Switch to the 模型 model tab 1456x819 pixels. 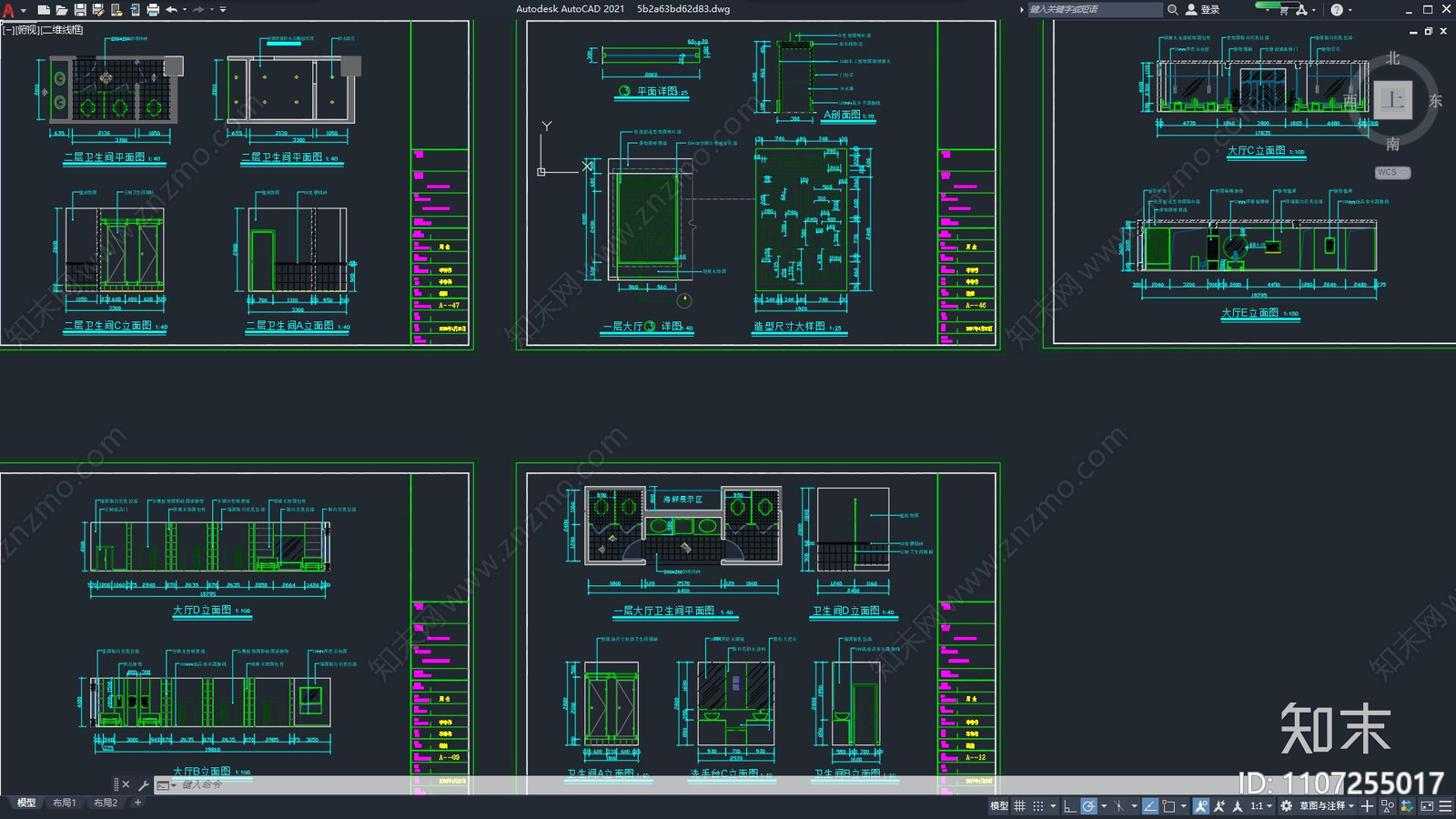click(26, 803)
